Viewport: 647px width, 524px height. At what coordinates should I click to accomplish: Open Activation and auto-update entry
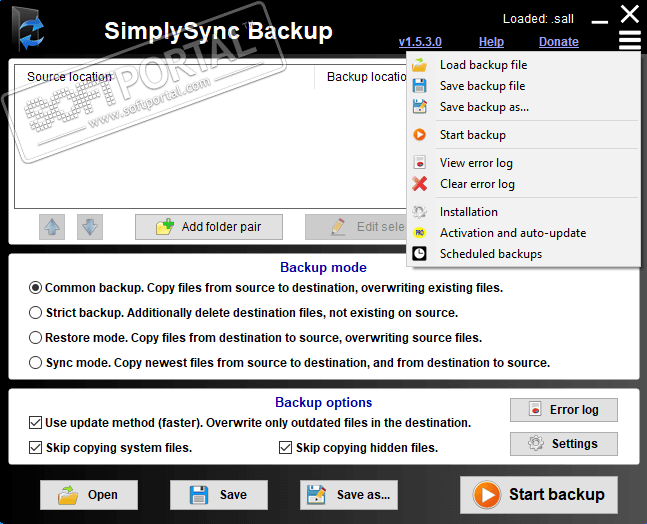524,233
